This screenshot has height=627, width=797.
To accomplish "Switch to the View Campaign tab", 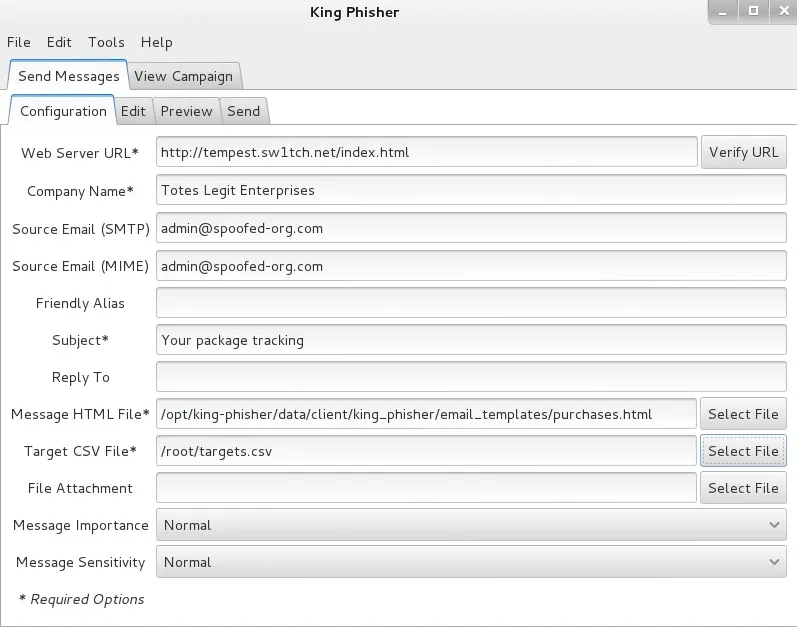I will point(183,76).
